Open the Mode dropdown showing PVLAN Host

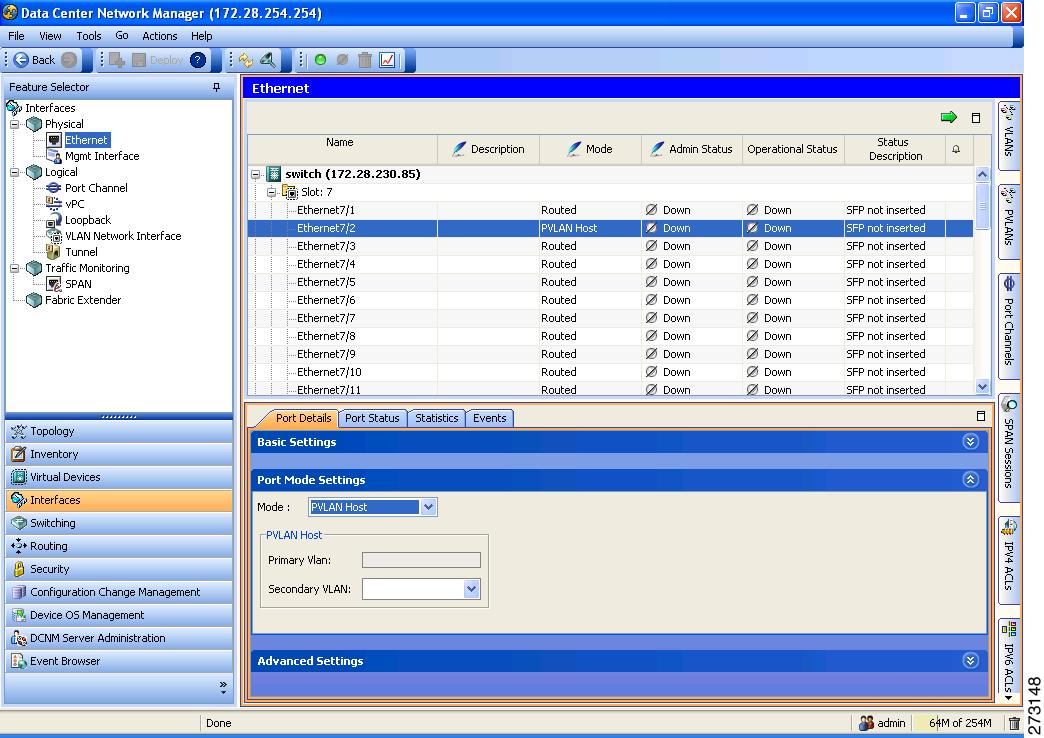(x=428, y=507)
